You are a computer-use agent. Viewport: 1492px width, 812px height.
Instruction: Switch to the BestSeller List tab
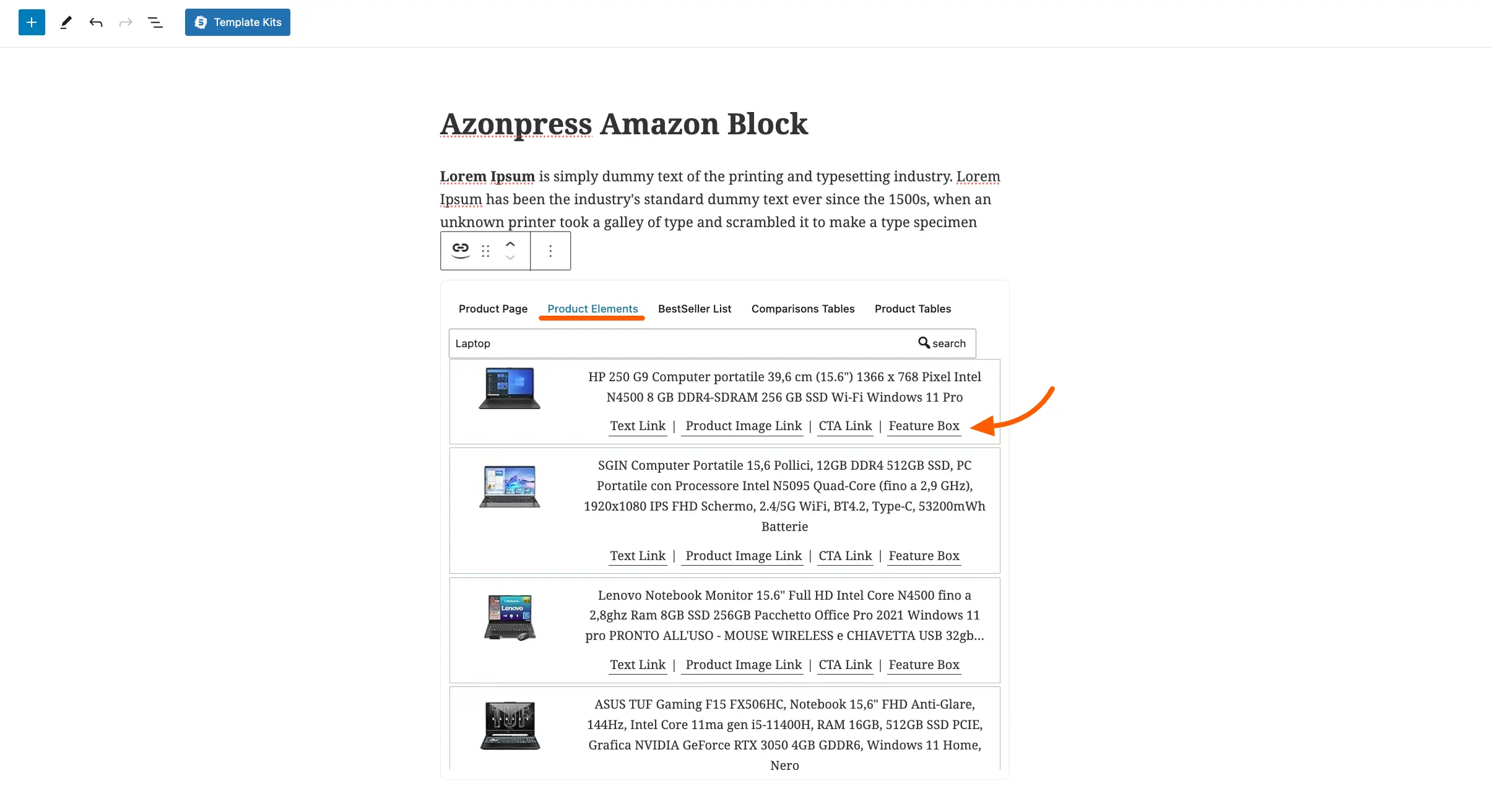coord(694,308)
